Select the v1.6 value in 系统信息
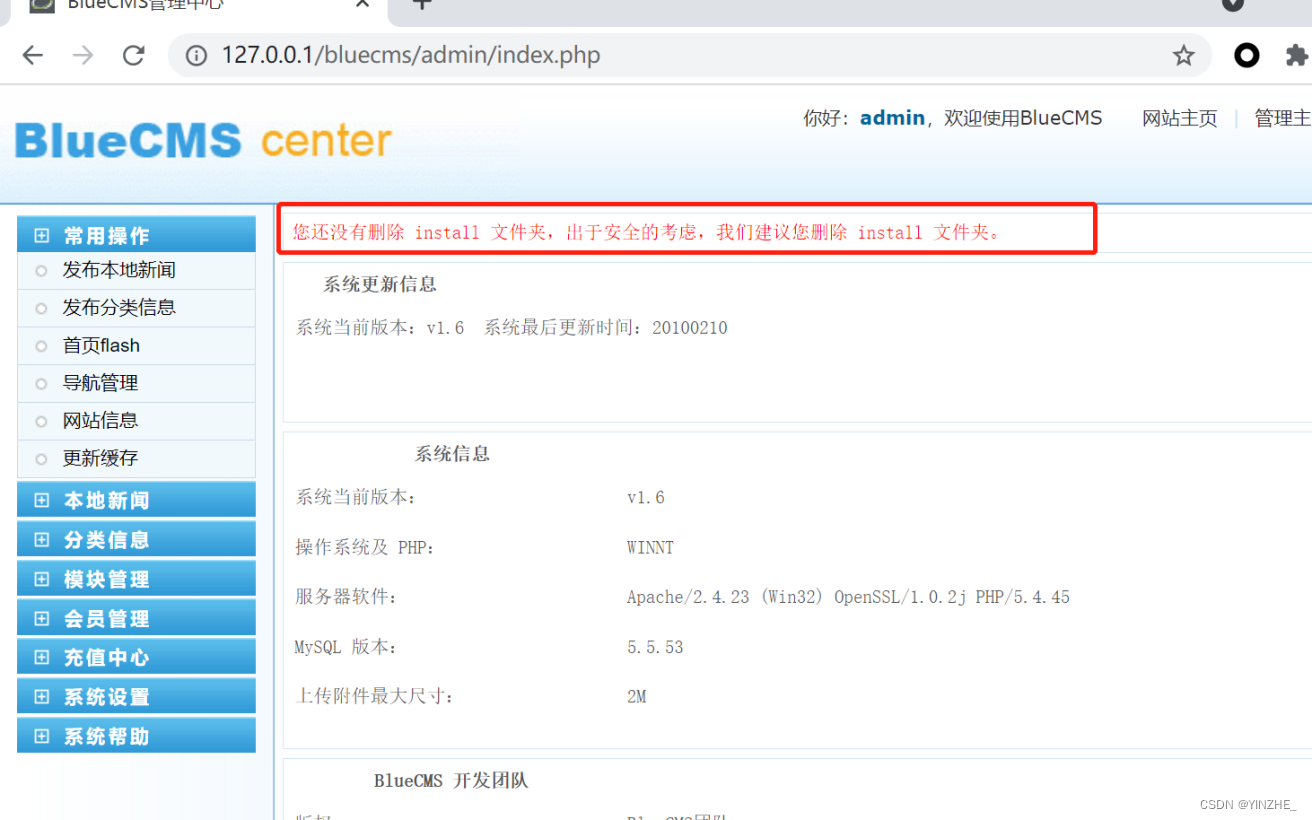 [x=646, y=498]
